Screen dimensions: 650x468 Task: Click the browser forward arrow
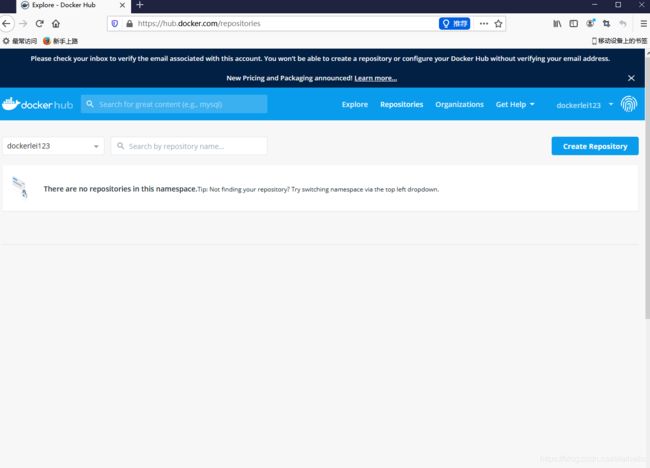23,24
